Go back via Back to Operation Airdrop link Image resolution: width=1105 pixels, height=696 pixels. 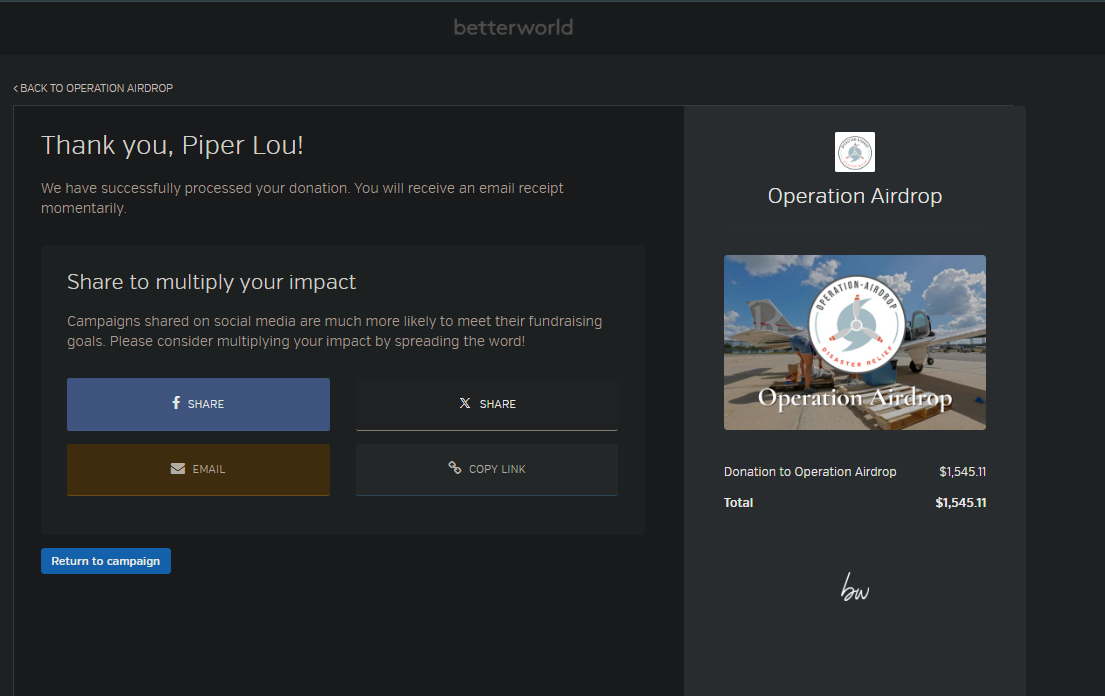pyautogui.click(x=96, y=88)
